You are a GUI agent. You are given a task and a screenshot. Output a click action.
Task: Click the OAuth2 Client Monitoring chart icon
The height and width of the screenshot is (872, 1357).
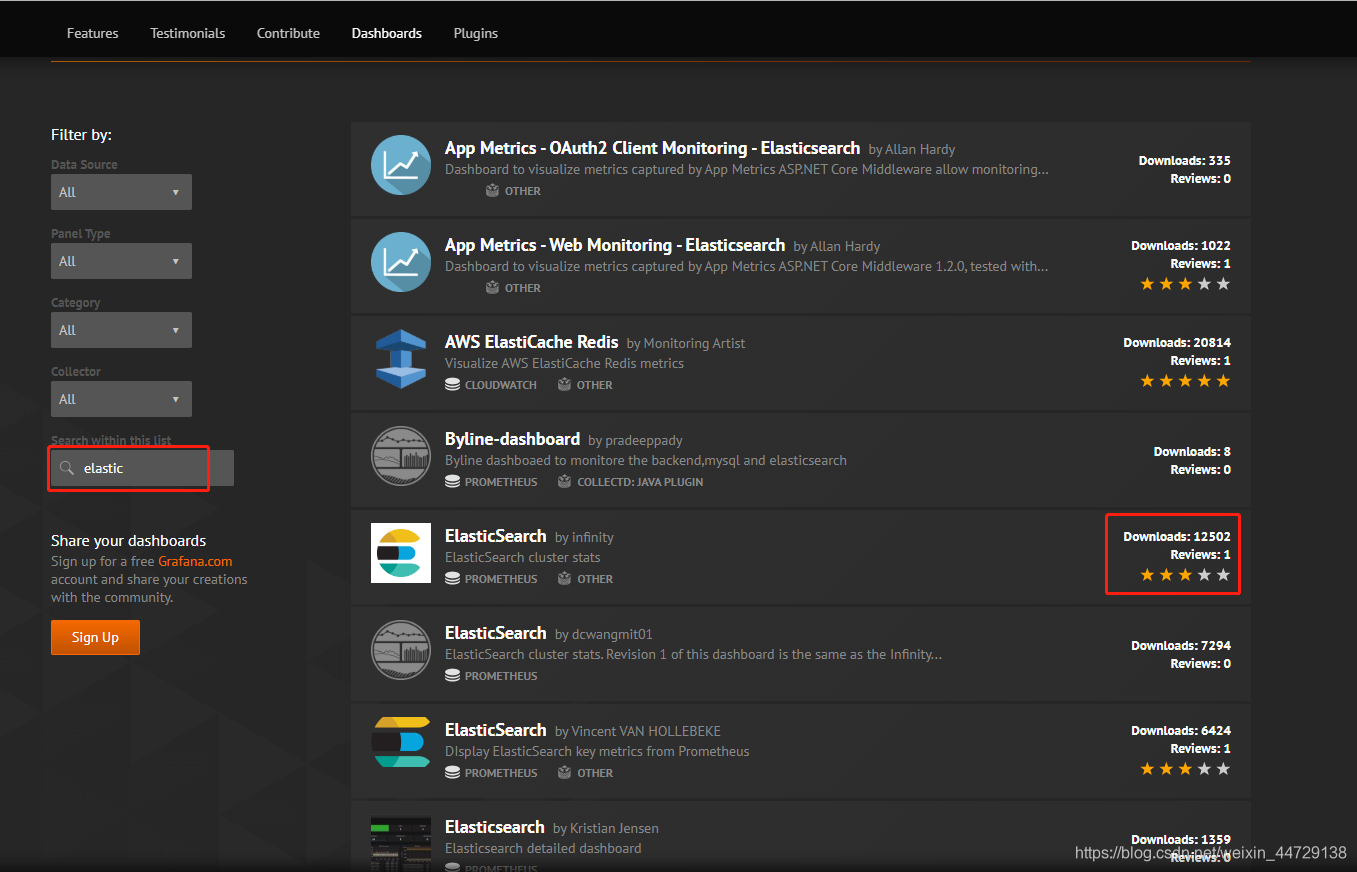[x=401, y=164]
